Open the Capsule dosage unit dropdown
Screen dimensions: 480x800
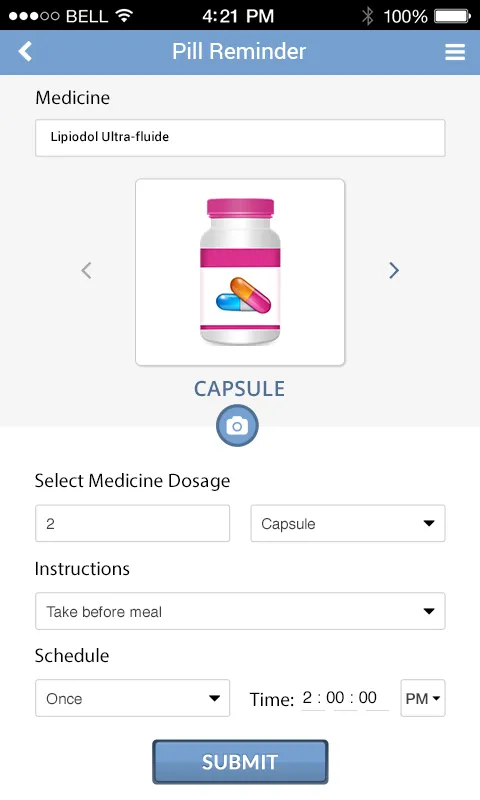pyautogui.click(x=348, y=523)
